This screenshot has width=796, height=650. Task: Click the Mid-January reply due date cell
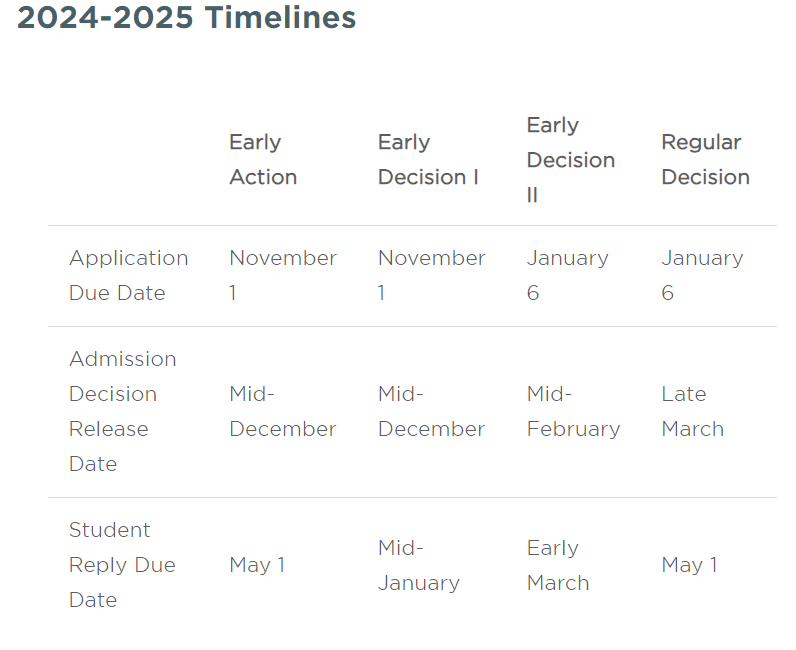(x=419, y=565)
